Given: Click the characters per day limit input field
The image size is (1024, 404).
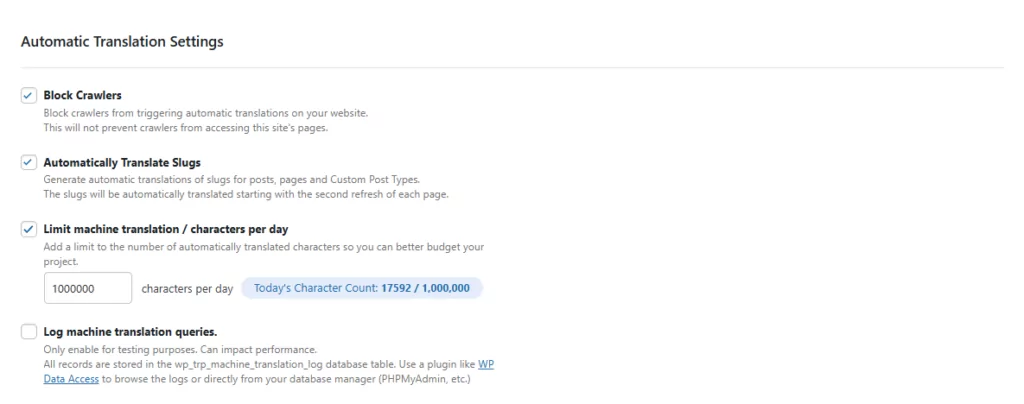Looking at the screenshot, I should tap(88, 288).
